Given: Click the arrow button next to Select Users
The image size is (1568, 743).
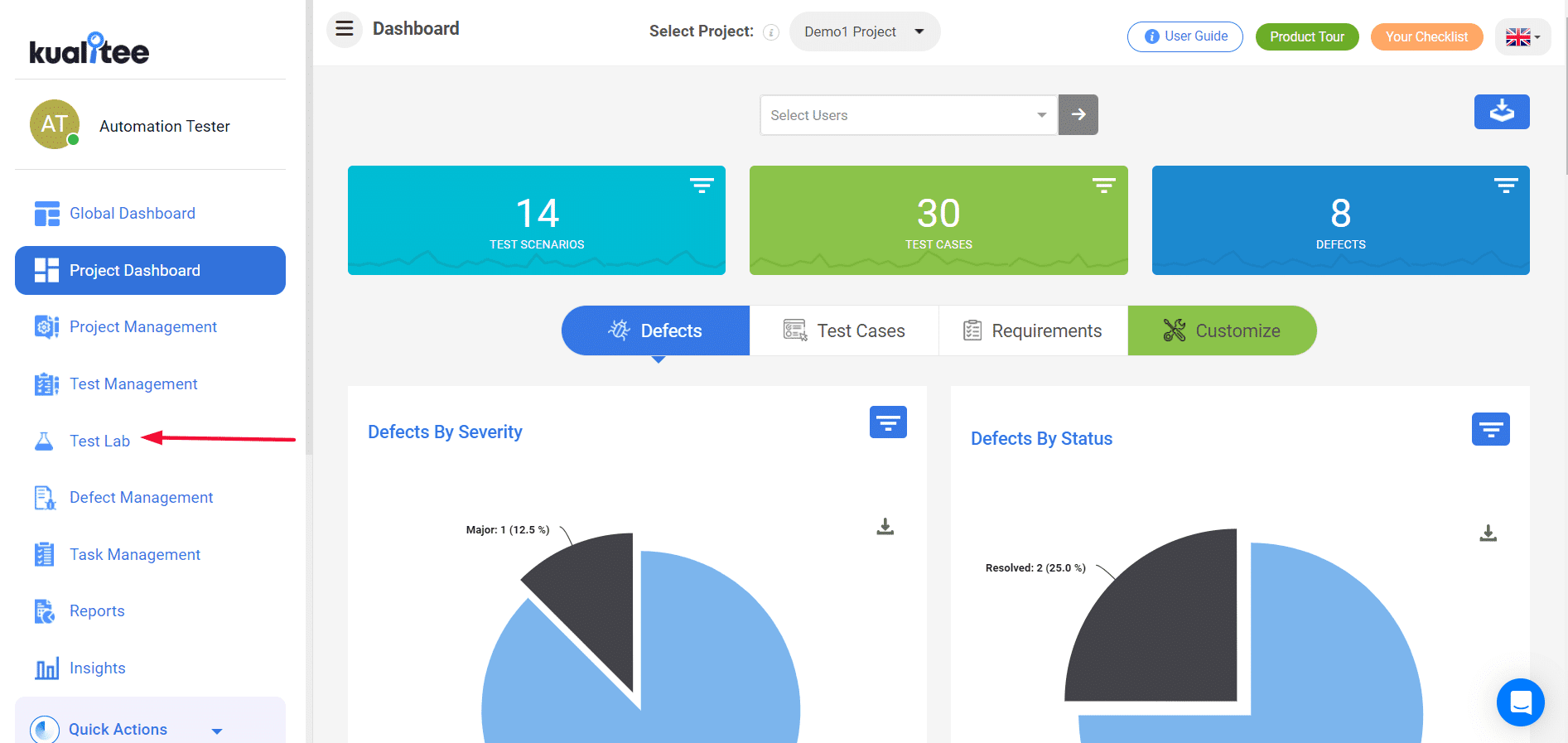Looking at the screenshot, I should click(x=1078, y=114).
